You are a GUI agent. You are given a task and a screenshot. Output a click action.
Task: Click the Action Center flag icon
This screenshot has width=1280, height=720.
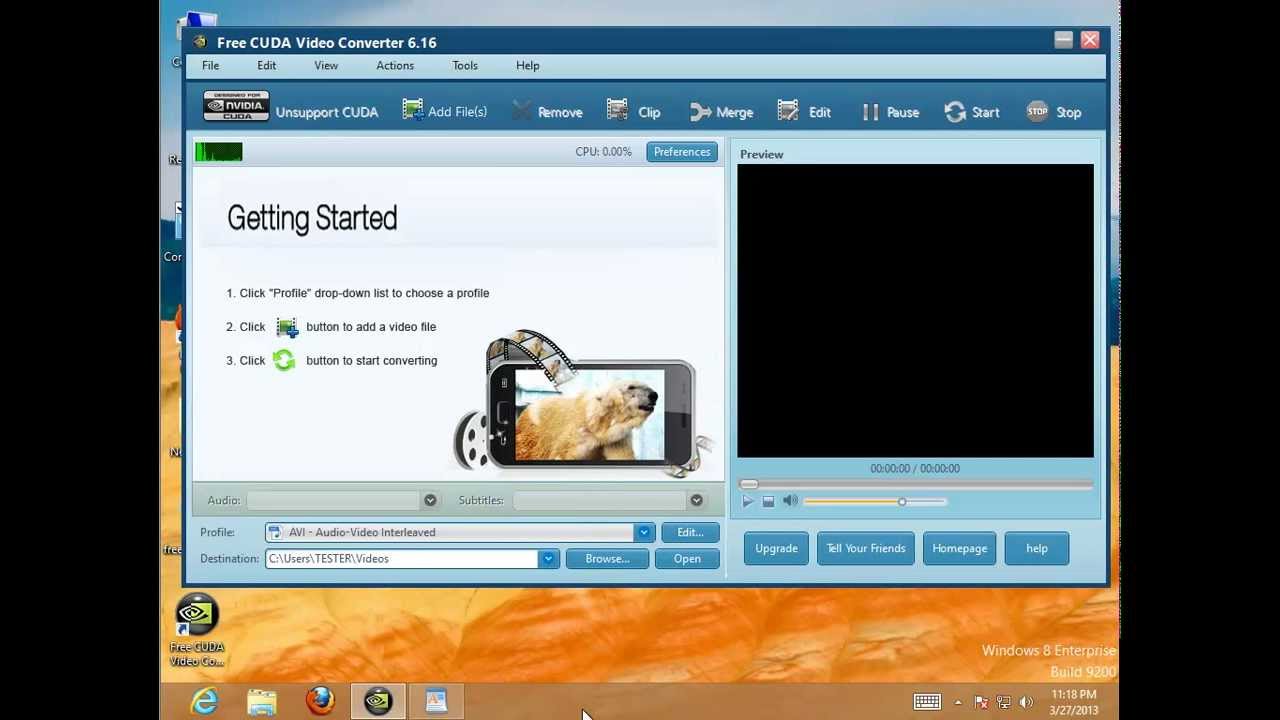tap(982, 702)
